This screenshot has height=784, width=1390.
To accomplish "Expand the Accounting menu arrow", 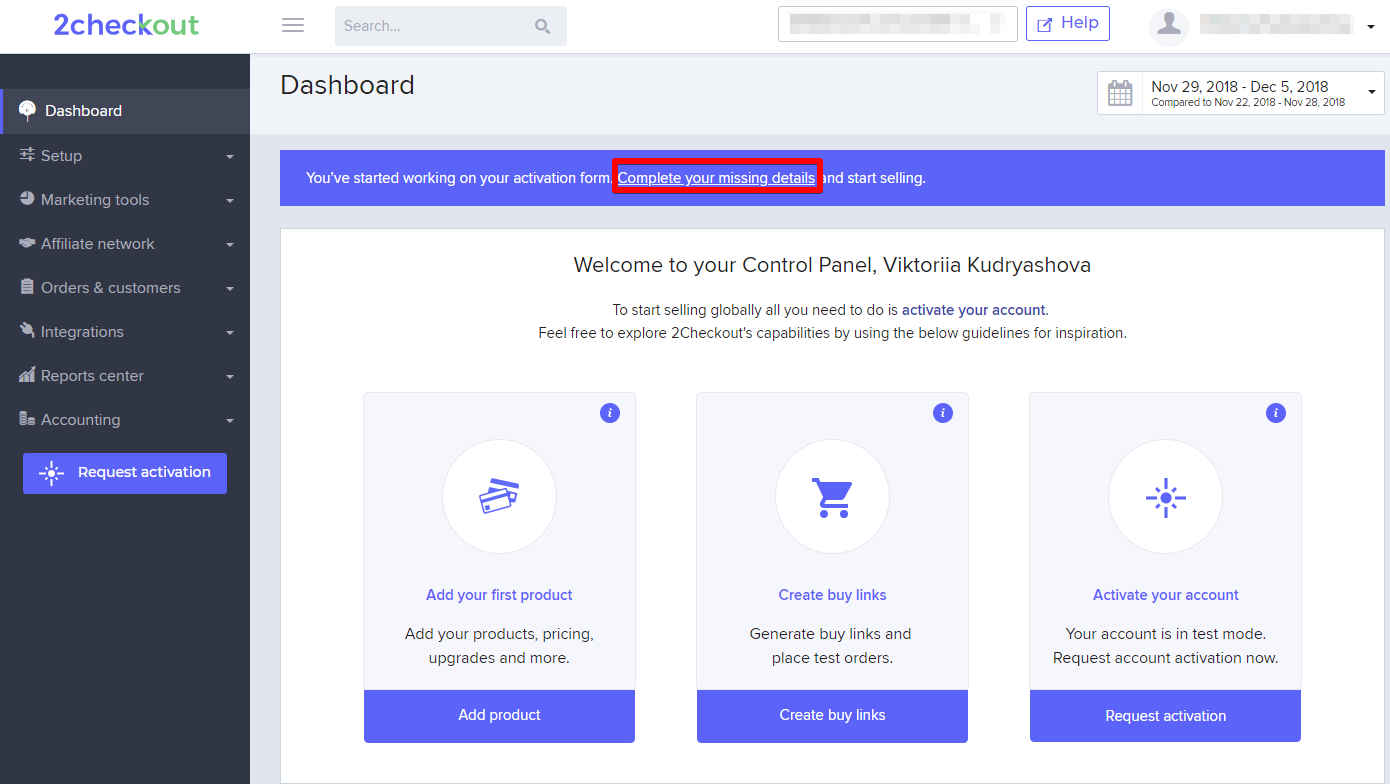I will point(230,421).
